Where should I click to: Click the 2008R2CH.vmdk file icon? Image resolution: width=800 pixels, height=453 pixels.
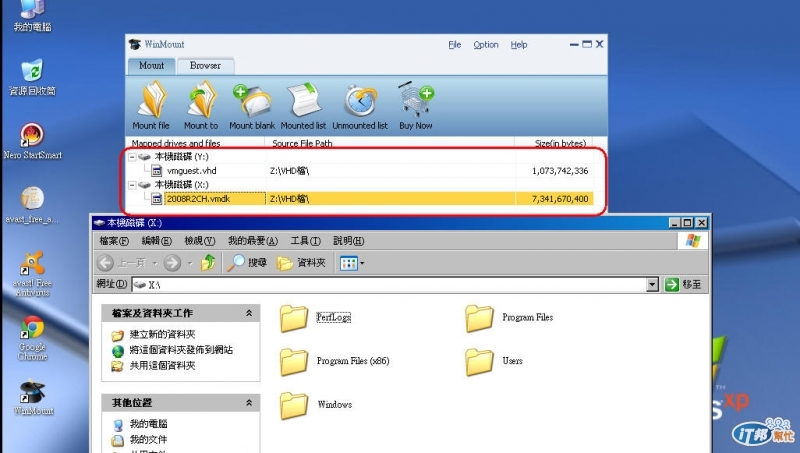tap(157, 199)
